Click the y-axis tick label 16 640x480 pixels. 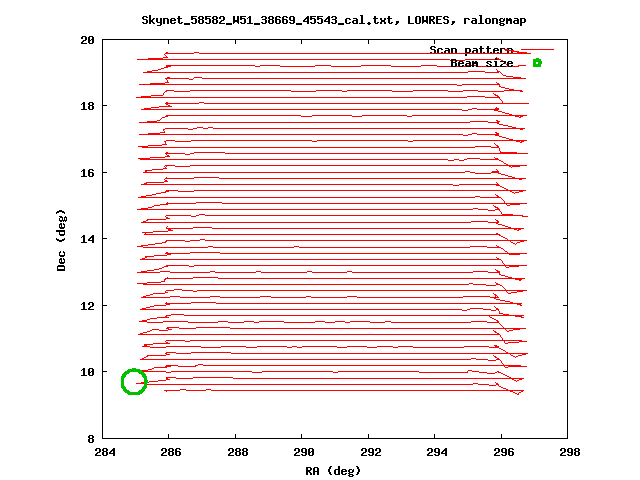tap(87, 173)
